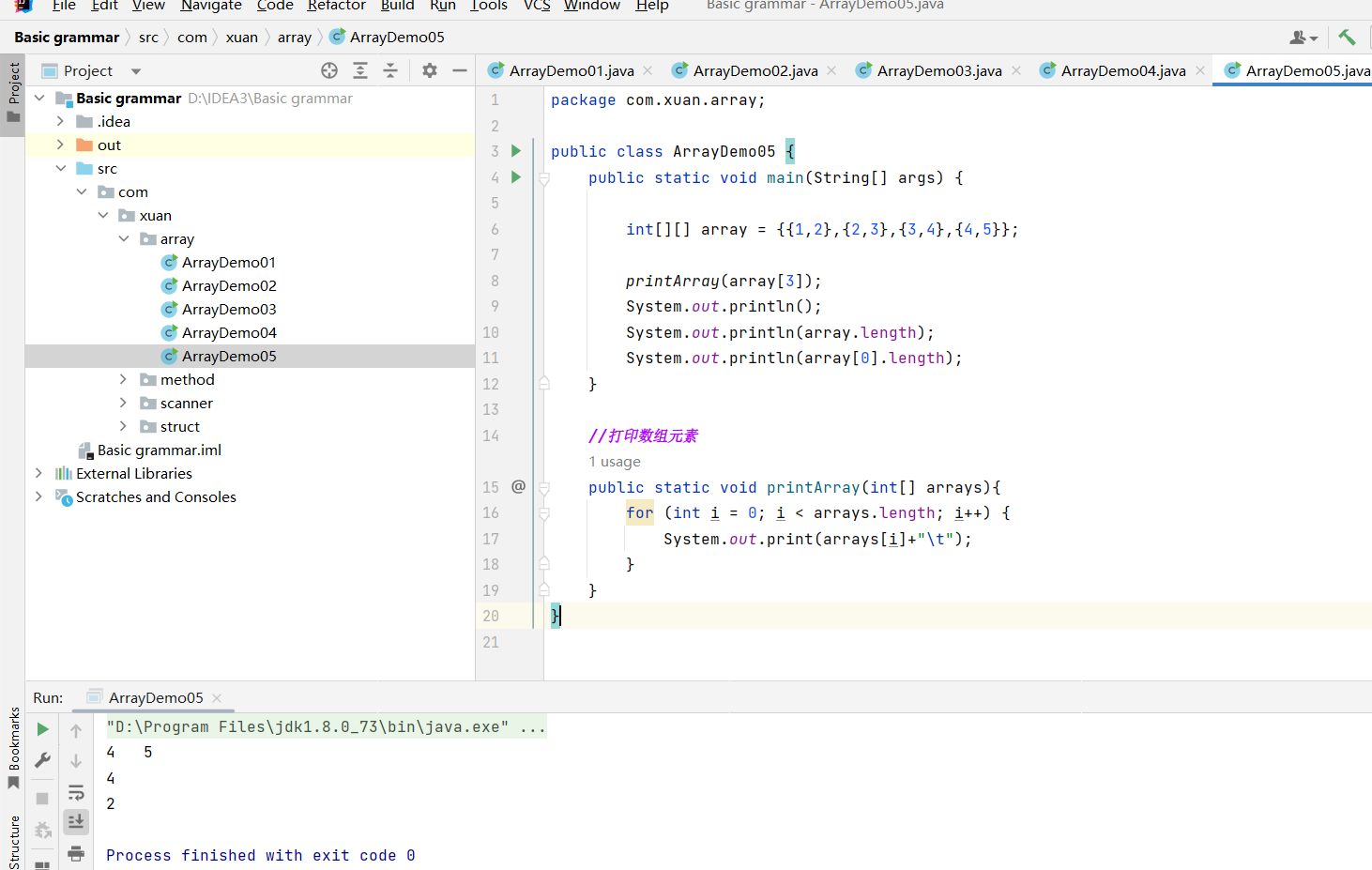Select ArrayDemo01 in project tree
This screenshot has width=1372, height=870.
point(229,262)
